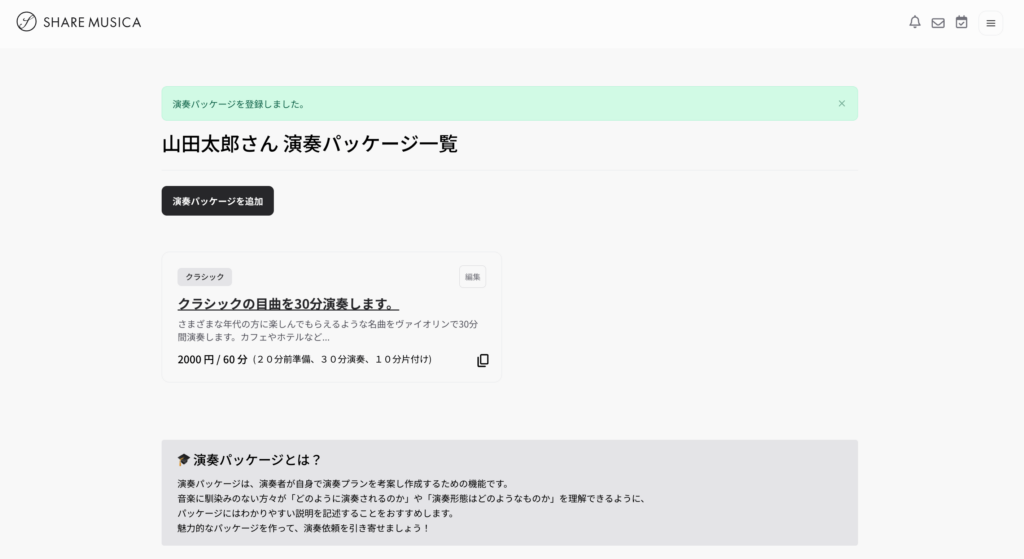Click the 魅力的なパッケージを作って line in info panel
Viewport: 1024px width, 559px height.
pyautogui.click(x=303, y=528)
